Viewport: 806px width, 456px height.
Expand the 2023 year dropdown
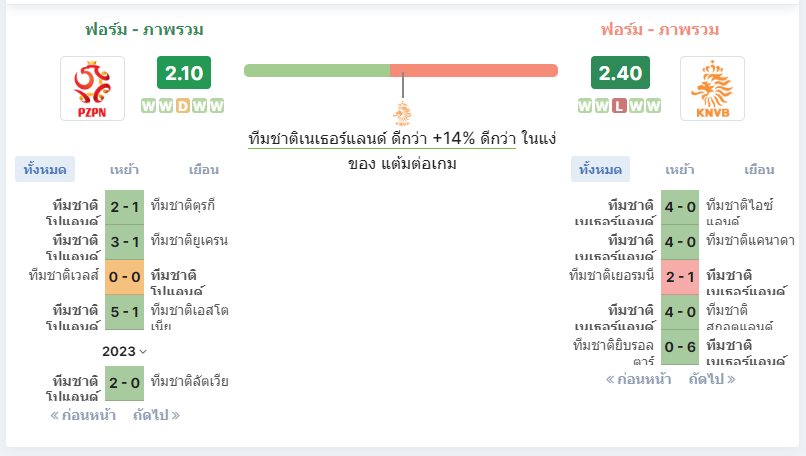tap(124, 352)
